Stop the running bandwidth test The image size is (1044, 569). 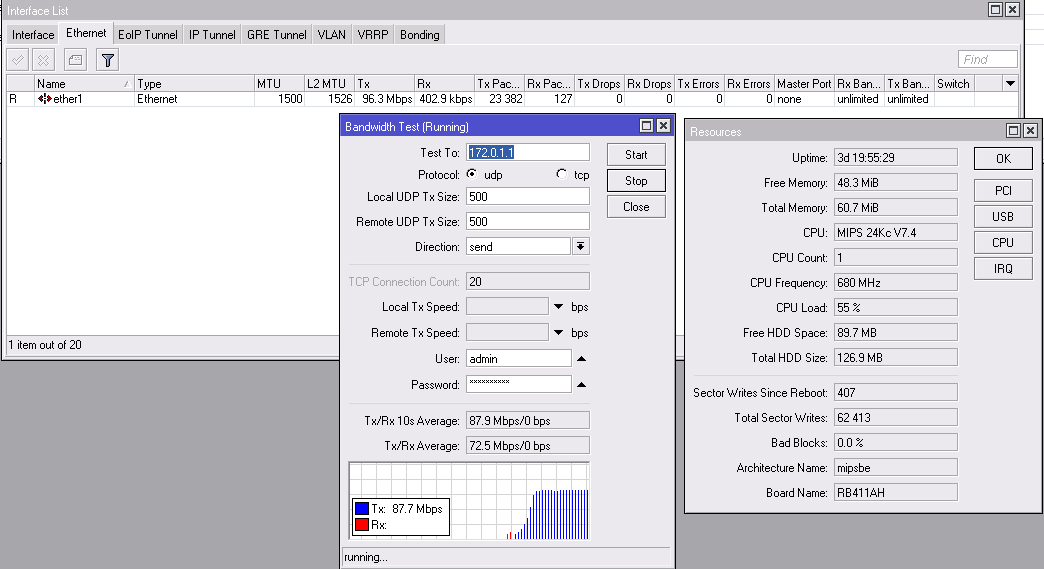click(636, 181)
